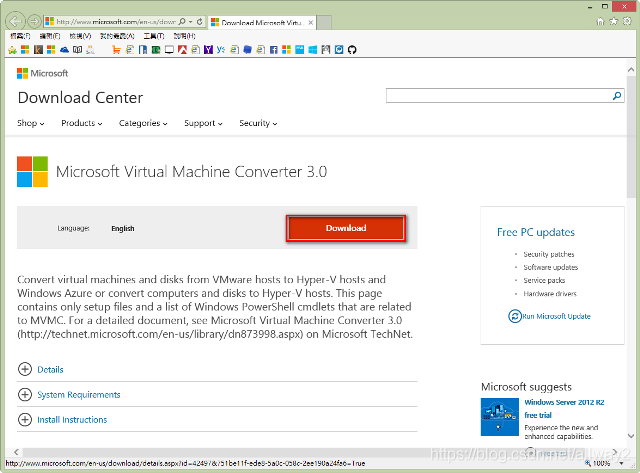The width and height of the screenshot is (640, 473).
Task: Open the blue Windows logo bookmark
Action: [313, 50]
